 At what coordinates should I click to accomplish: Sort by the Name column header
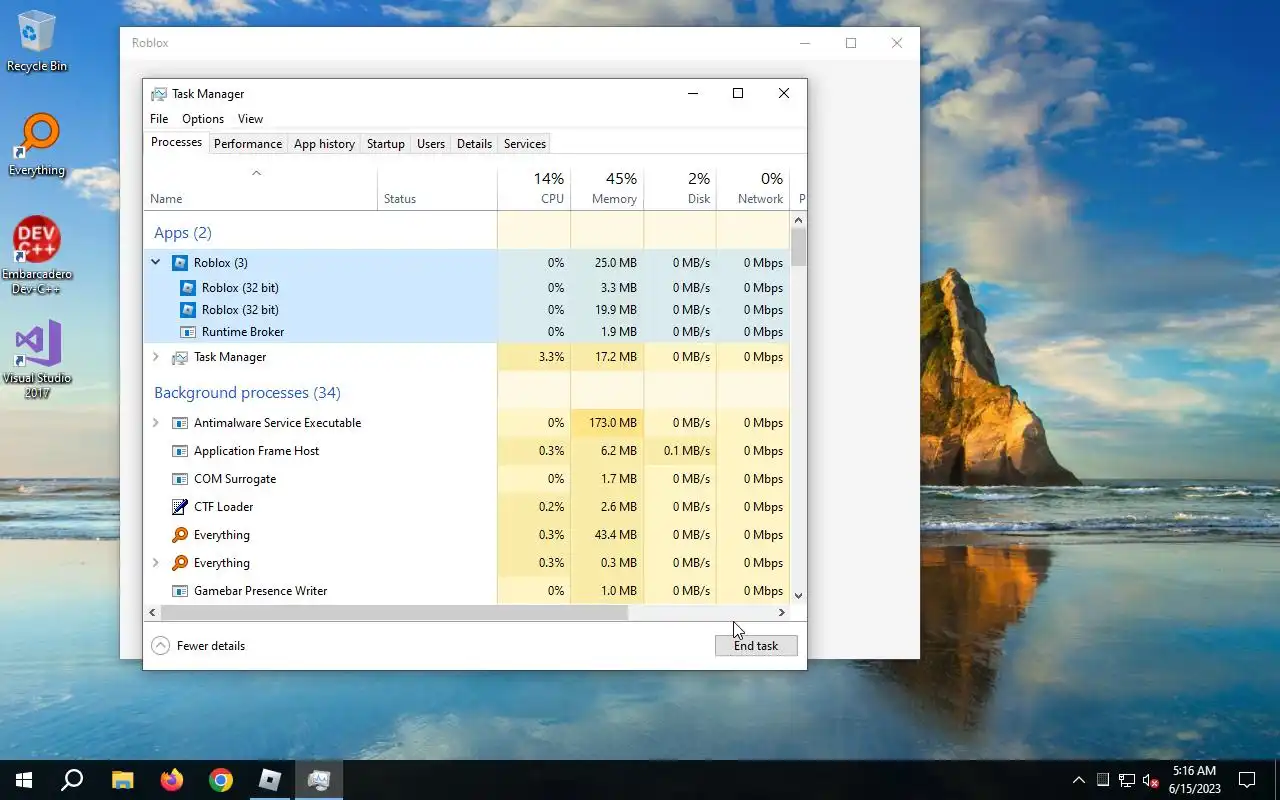(x=261, y=188)
